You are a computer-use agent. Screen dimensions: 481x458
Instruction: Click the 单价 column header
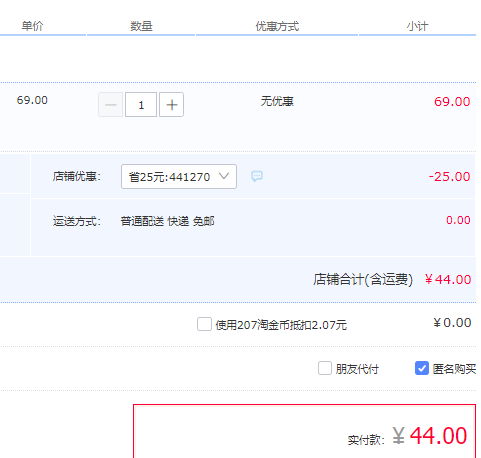click(32, 26)
